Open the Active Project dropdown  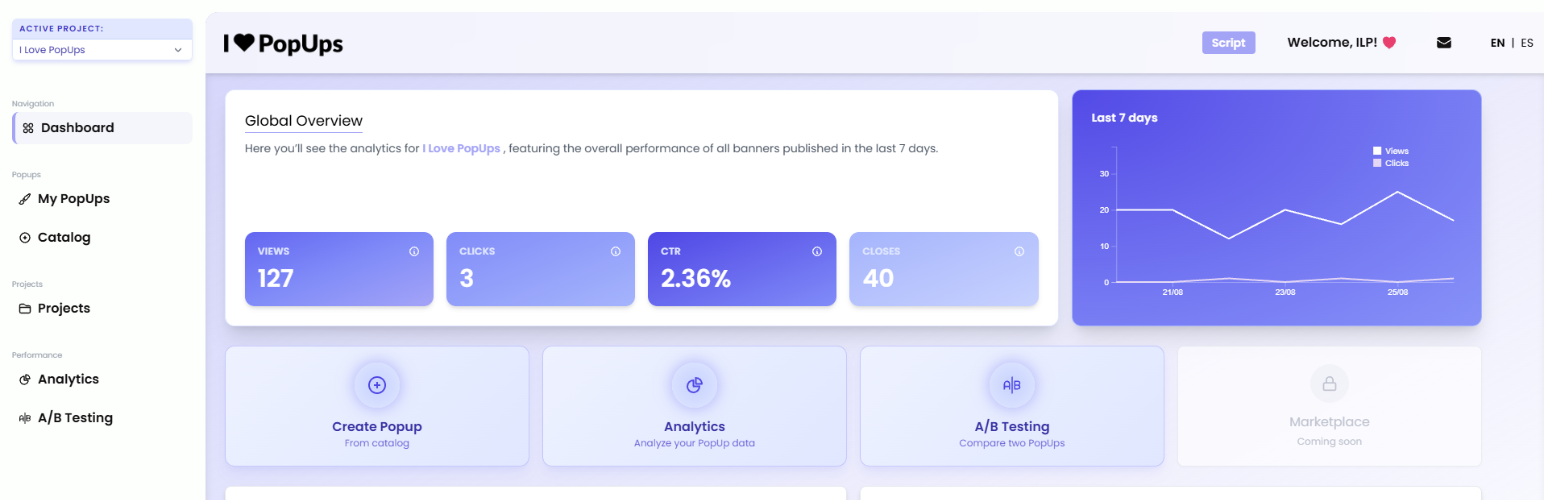click(102, 49)
